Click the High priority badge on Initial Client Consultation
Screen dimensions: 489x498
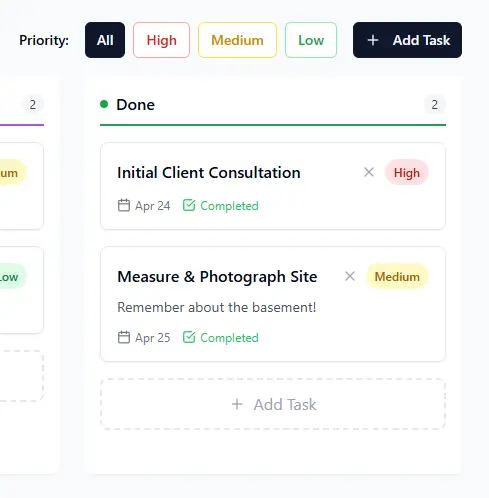407,172
